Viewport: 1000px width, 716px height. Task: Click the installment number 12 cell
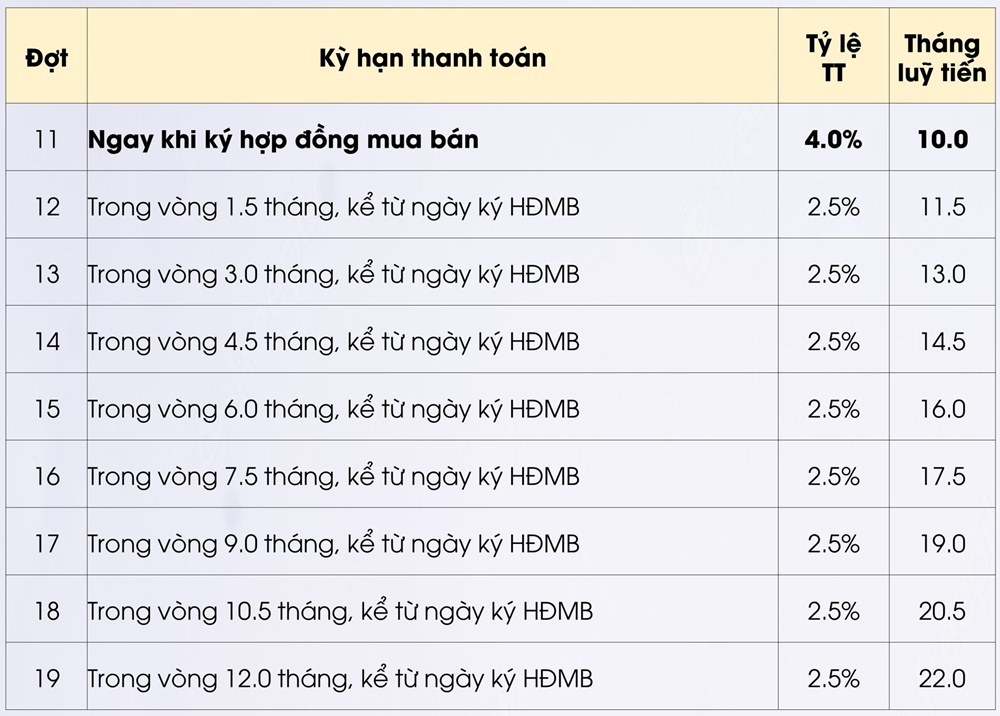click(47, 207)
